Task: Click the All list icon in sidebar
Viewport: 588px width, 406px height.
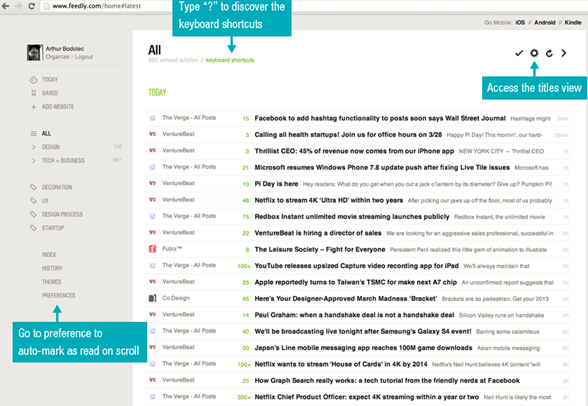Action: [33, 133]
